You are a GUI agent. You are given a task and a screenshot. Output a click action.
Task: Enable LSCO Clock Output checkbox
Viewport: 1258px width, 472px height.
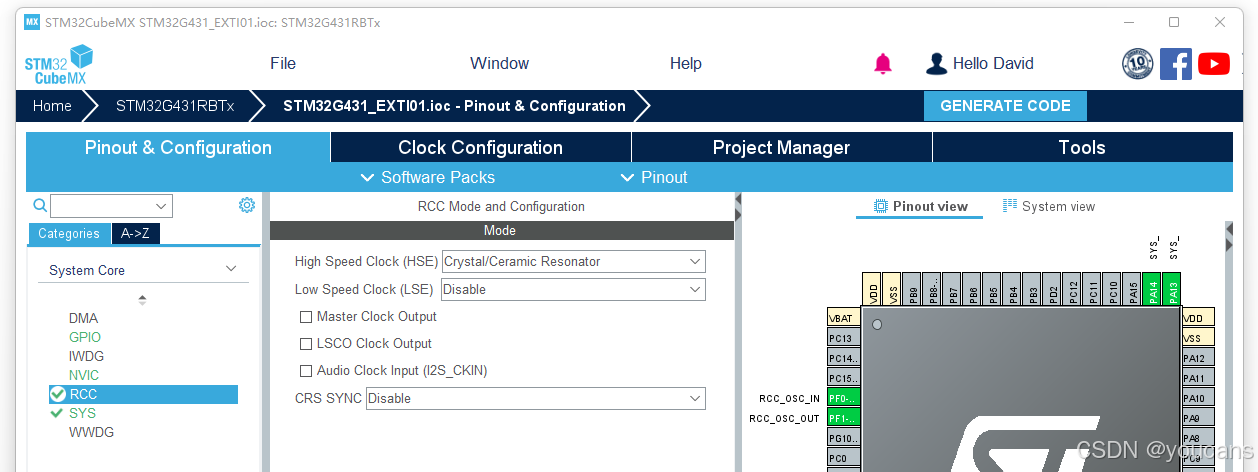pyautogui.click(x=306, y=344)
